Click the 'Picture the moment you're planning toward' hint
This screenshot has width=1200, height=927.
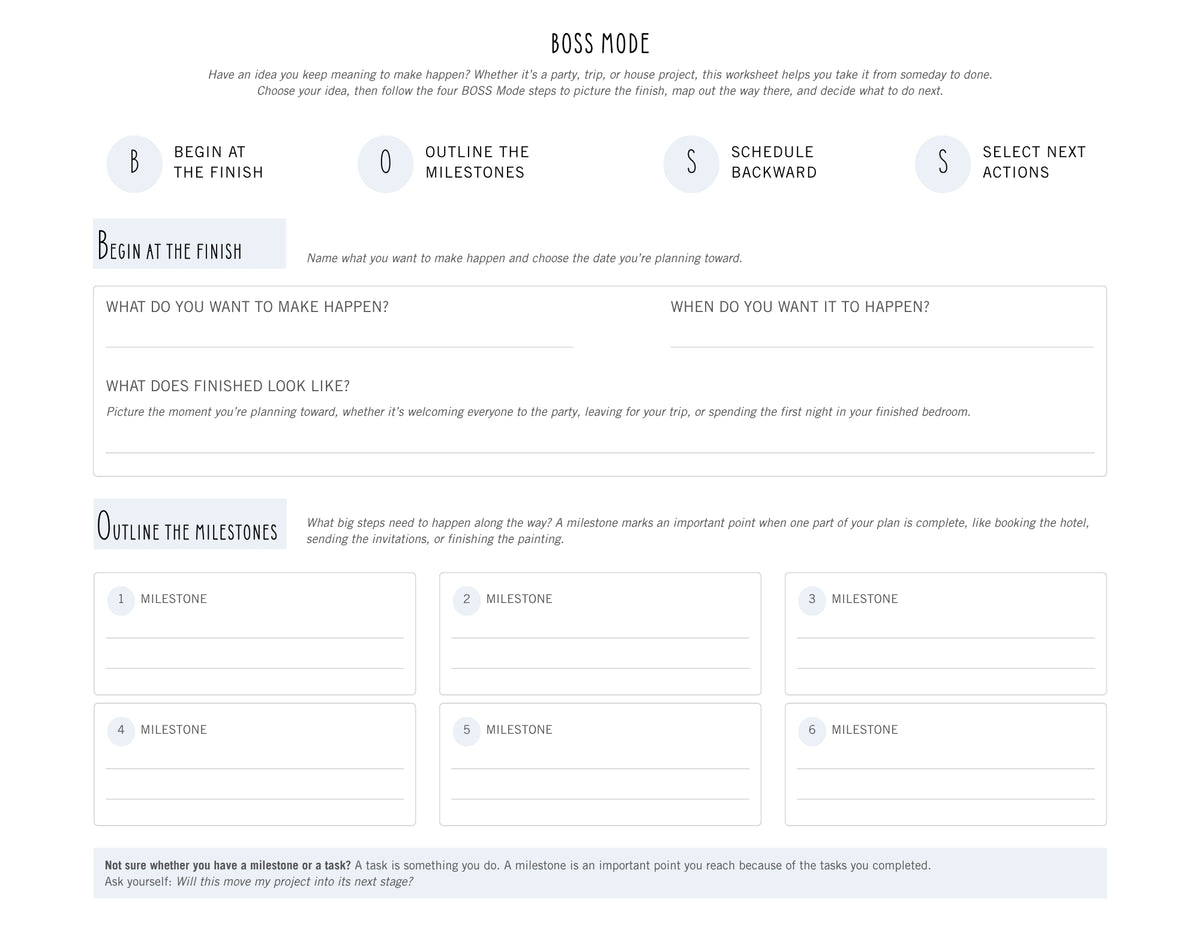pyautogui.click(x=538, y=412)
